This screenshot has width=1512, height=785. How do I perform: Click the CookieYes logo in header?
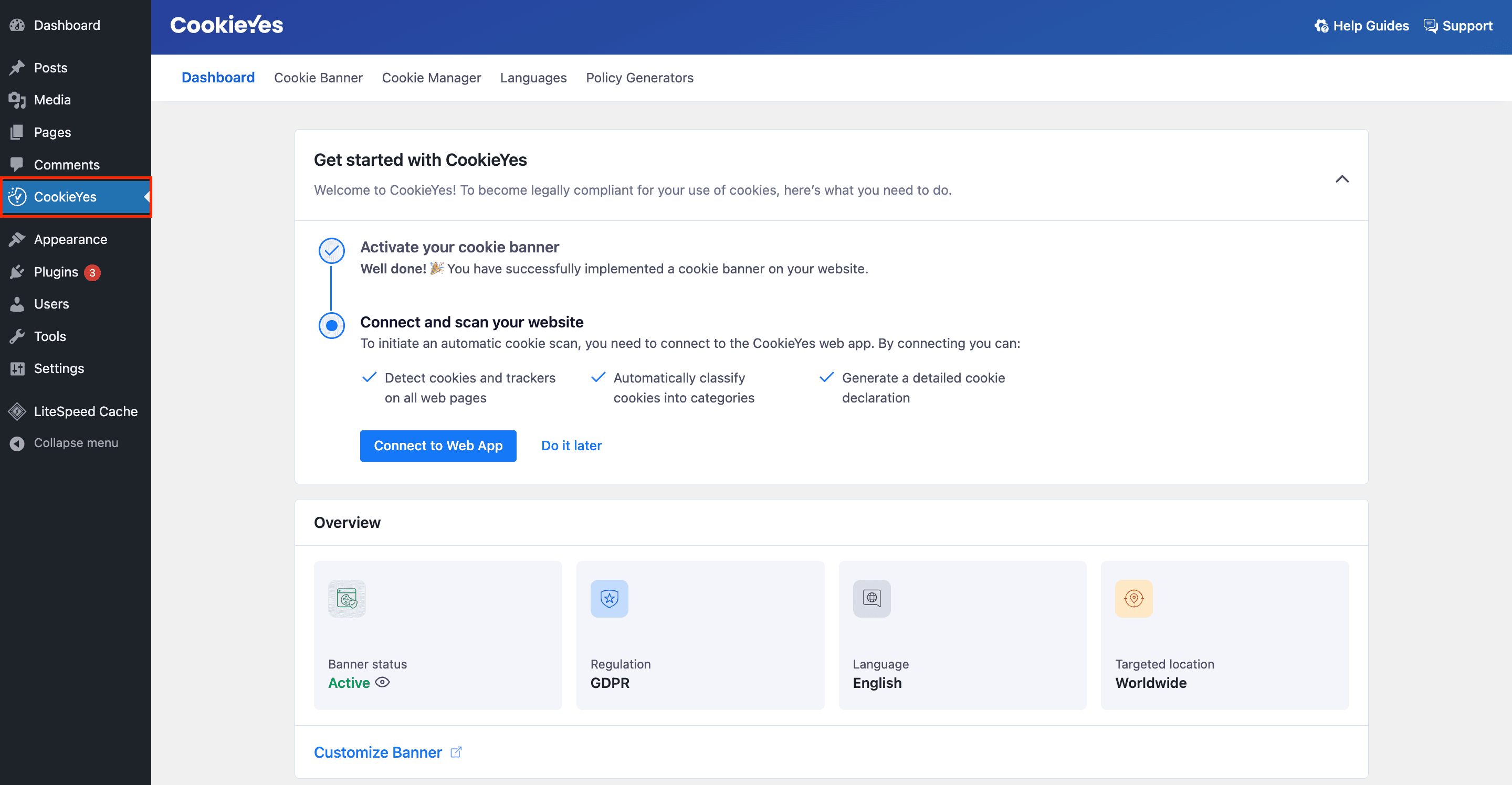pos(227,25)
